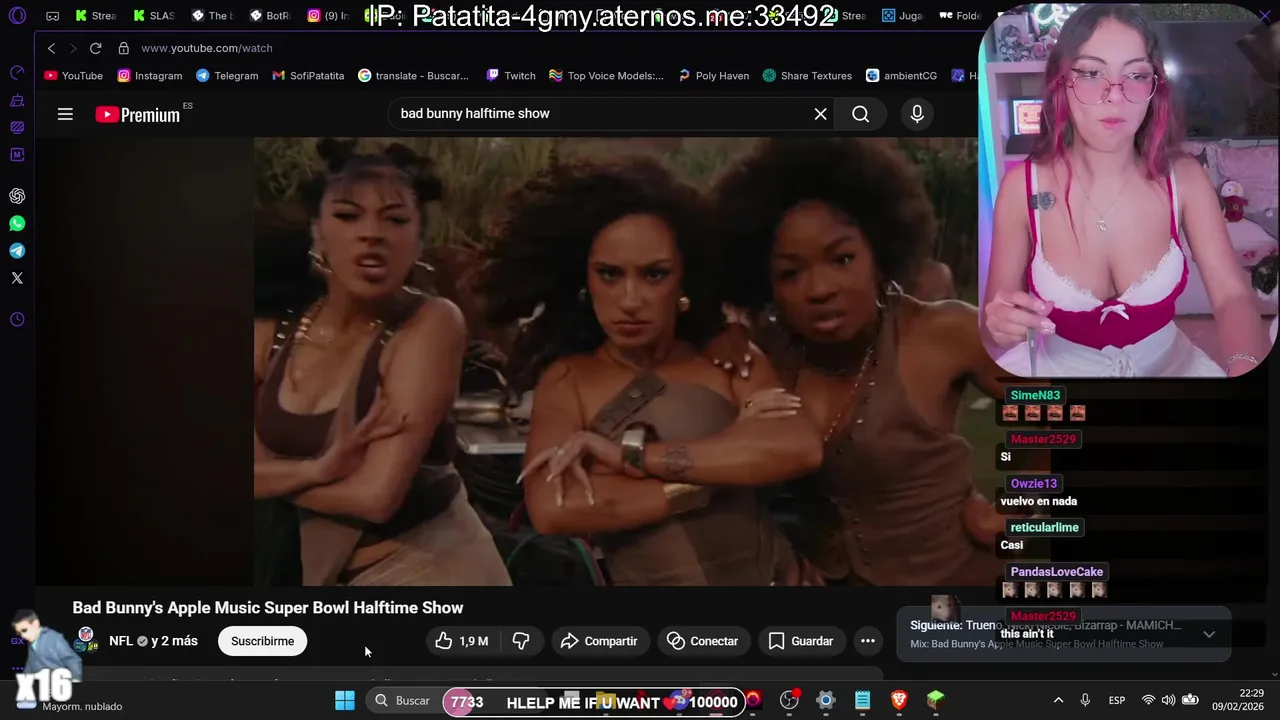This screenshot has height=720, width=1280.
Task: Switch to the Folde browser tab
Action: [960, 16]
